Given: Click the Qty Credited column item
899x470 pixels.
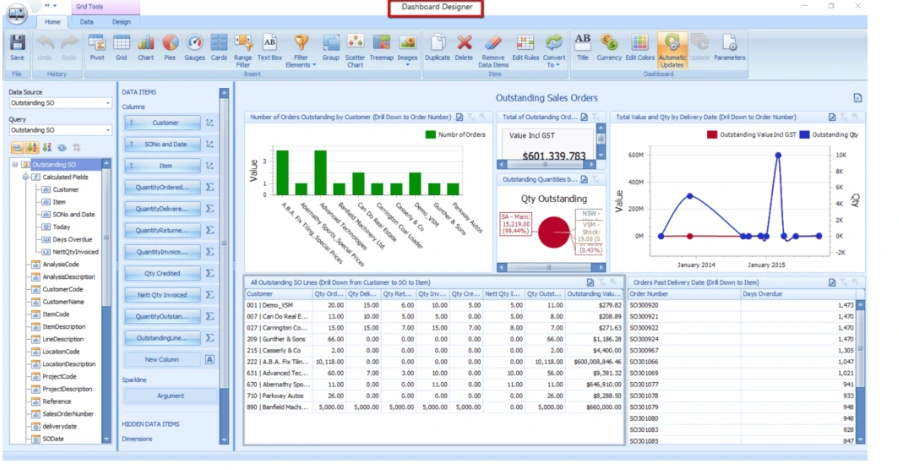Looking at the screenshot, I should [x=163, y=273].
